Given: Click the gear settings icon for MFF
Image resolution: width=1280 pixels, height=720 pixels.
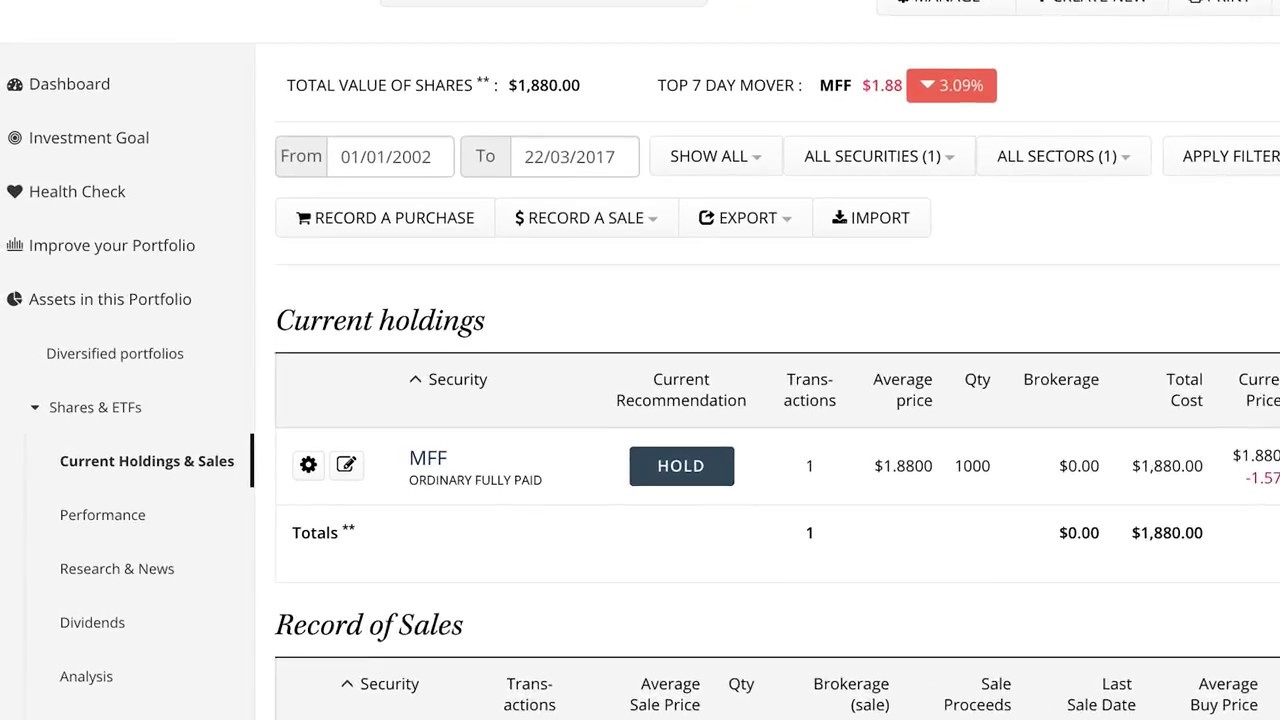Looking at the screenshot, I should click(x=308, y=465).
